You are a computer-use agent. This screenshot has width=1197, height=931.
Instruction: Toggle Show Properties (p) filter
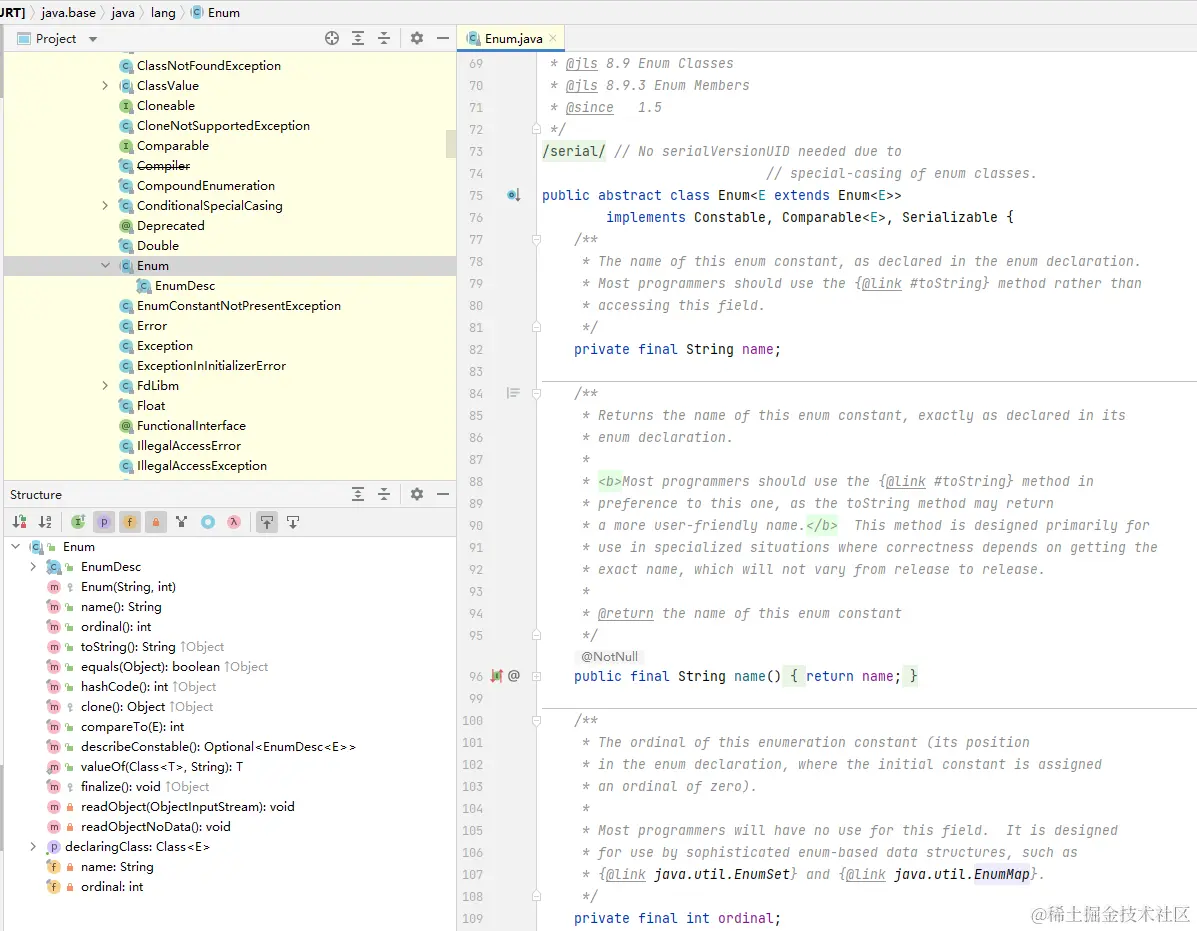(104, 522)
